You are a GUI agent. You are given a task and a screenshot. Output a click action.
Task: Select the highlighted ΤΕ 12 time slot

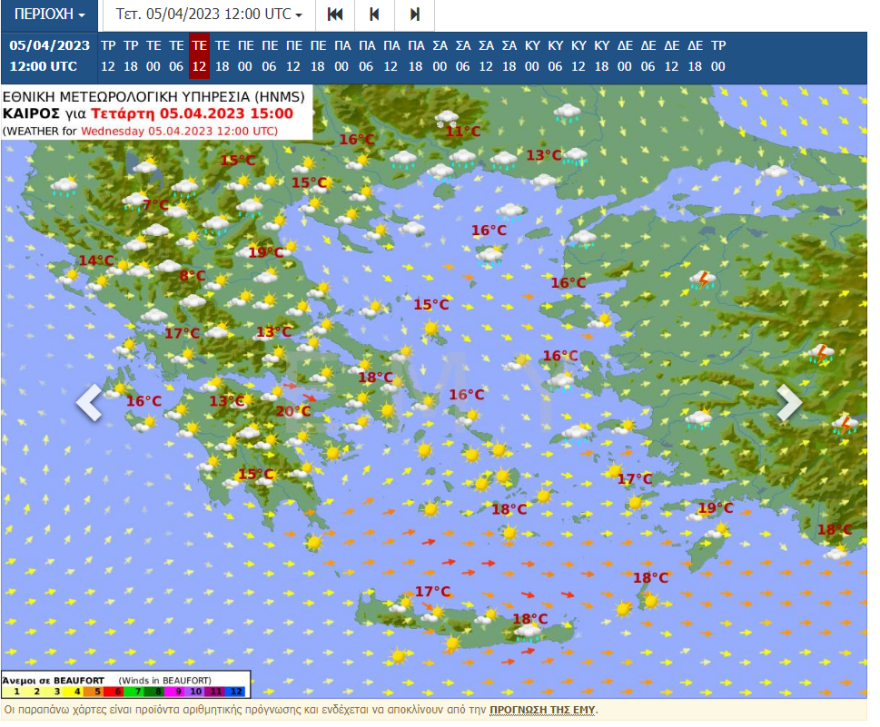coord(199,56)
